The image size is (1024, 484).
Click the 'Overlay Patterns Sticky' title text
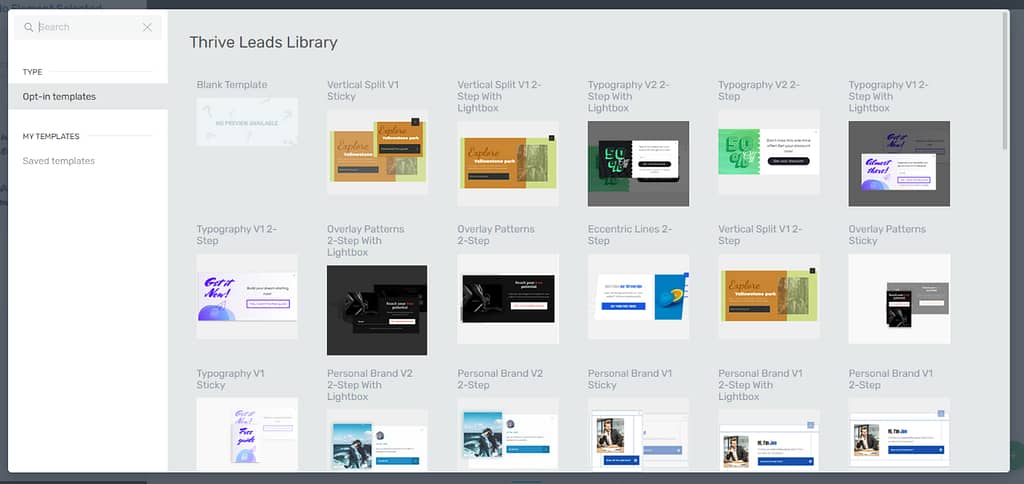click(887, 235)
